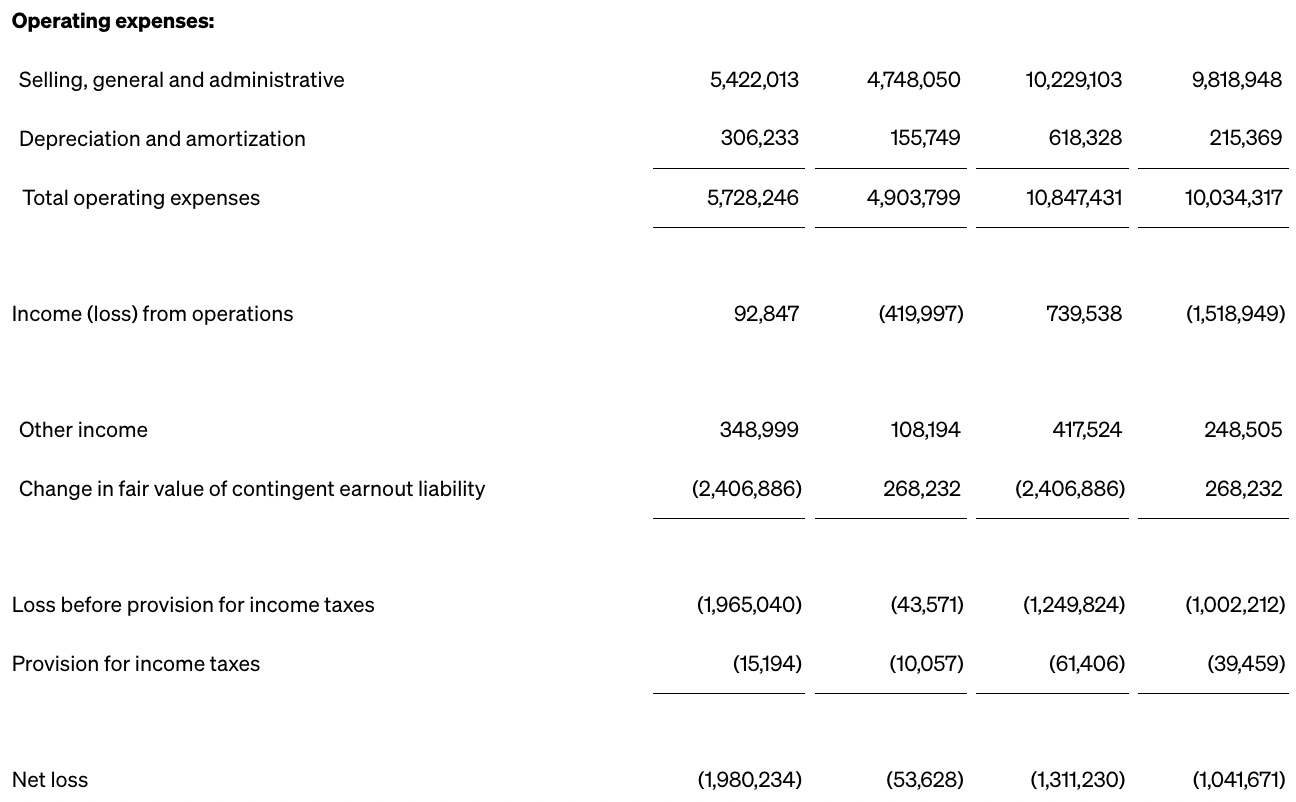Select the (1,041,671) net loss value
Viewport: 1296px width, 802px height.
click(x=1239, y=780)
